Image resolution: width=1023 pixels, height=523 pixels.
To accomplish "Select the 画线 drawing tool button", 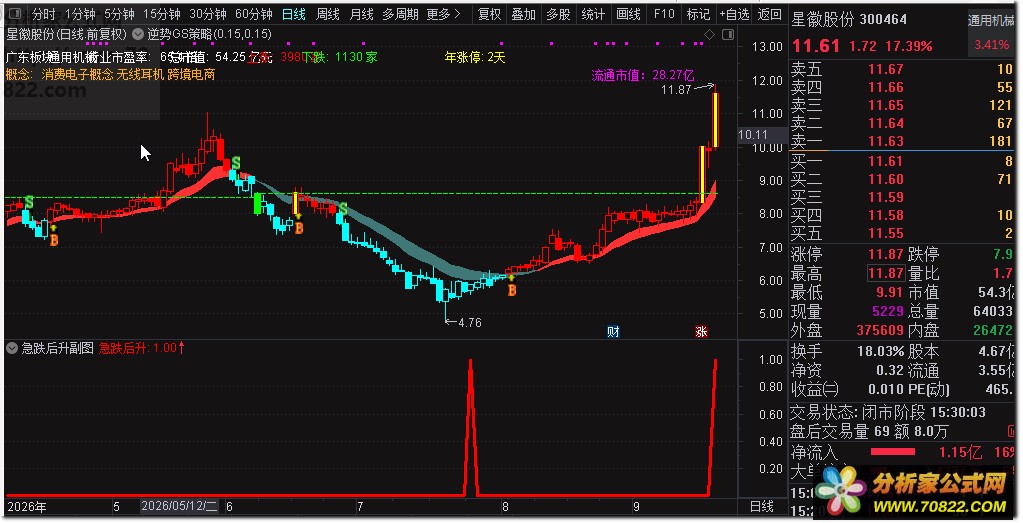I will click(628, 14).
